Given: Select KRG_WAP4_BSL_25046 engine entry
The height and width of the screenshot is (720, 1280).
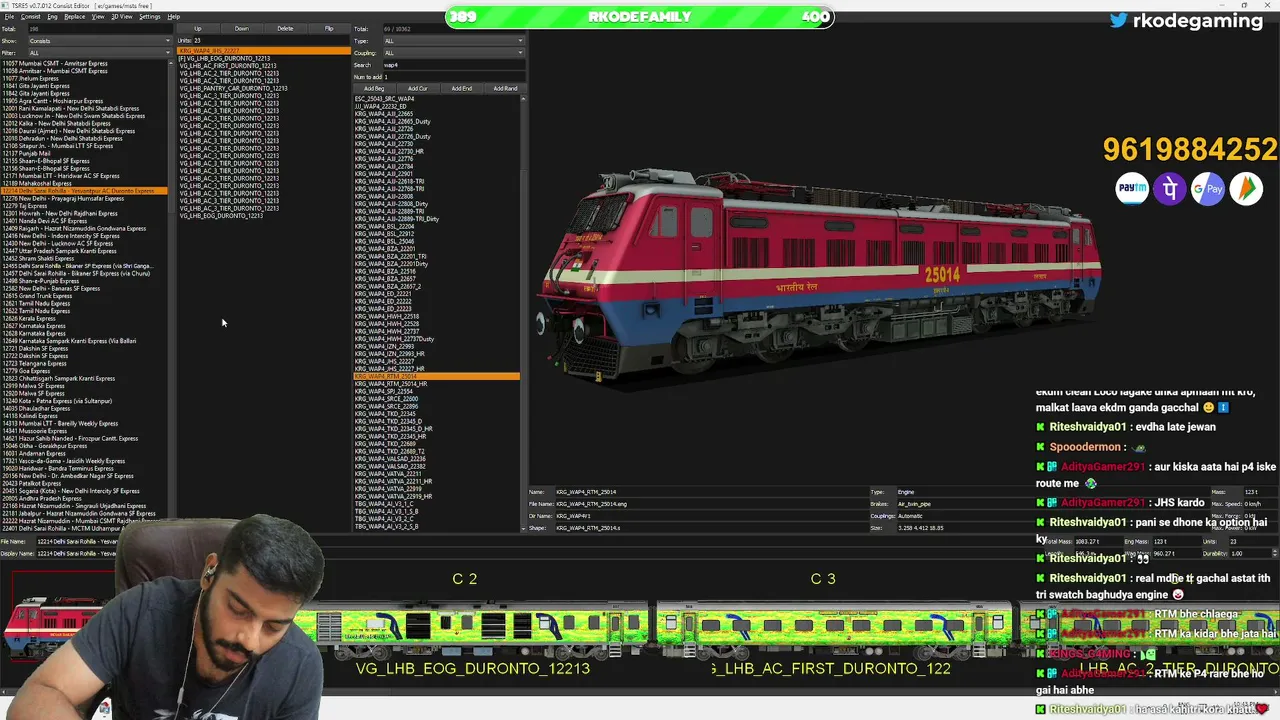Looking at the screenshot, I should pyautogui.click(x=385, y=242).
